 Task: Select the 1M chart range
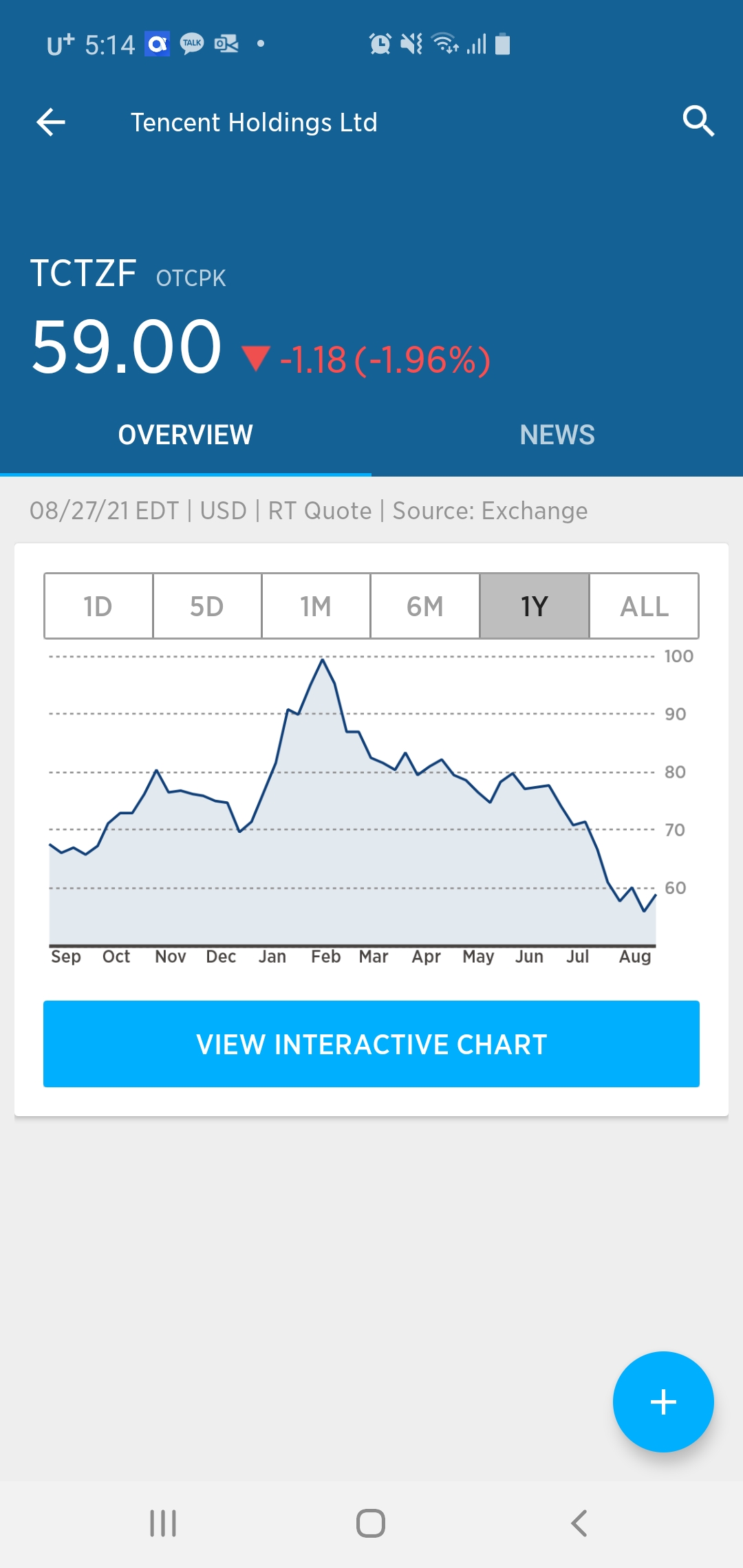(316, 606)
